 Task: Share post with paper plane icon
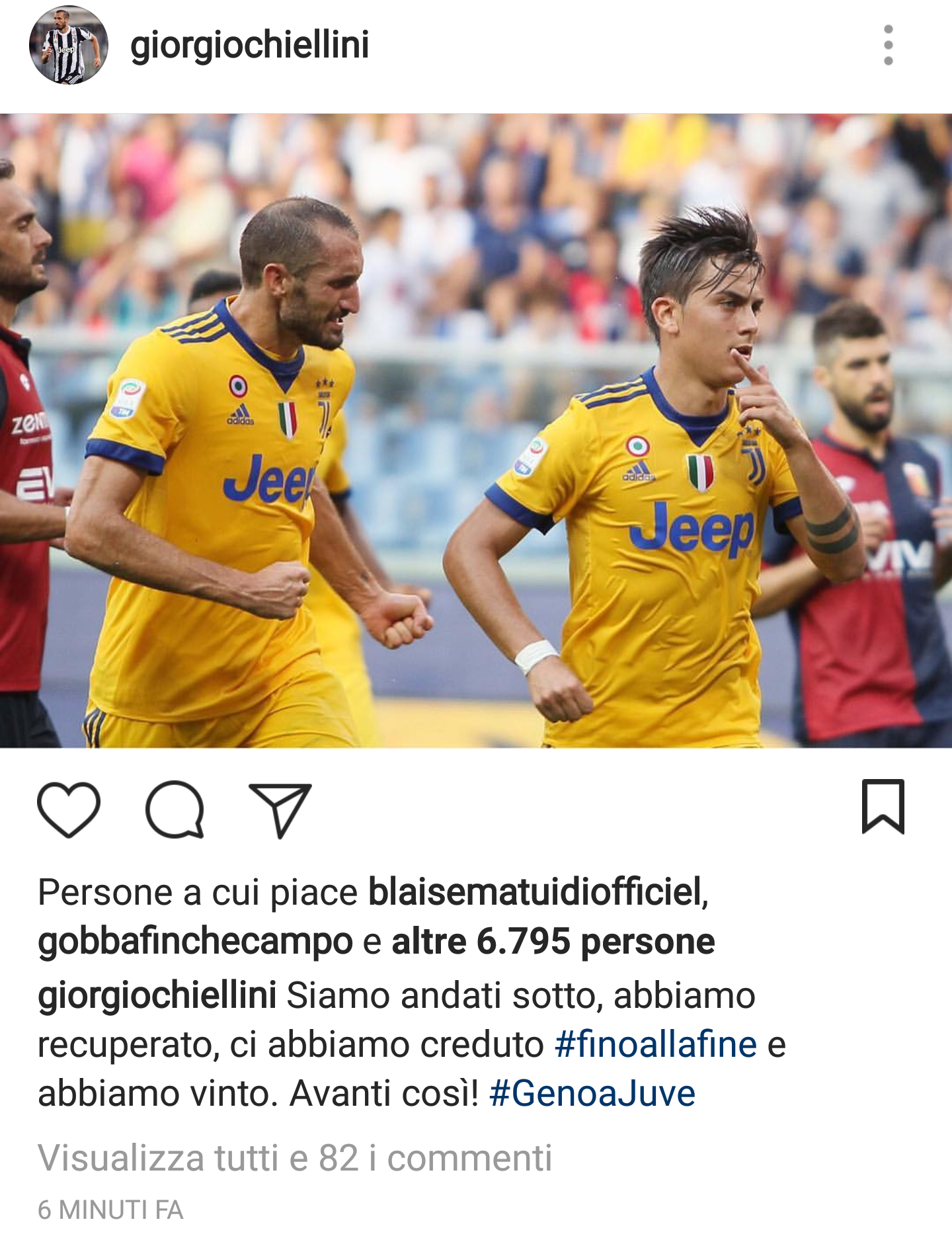tap(280, 810)
